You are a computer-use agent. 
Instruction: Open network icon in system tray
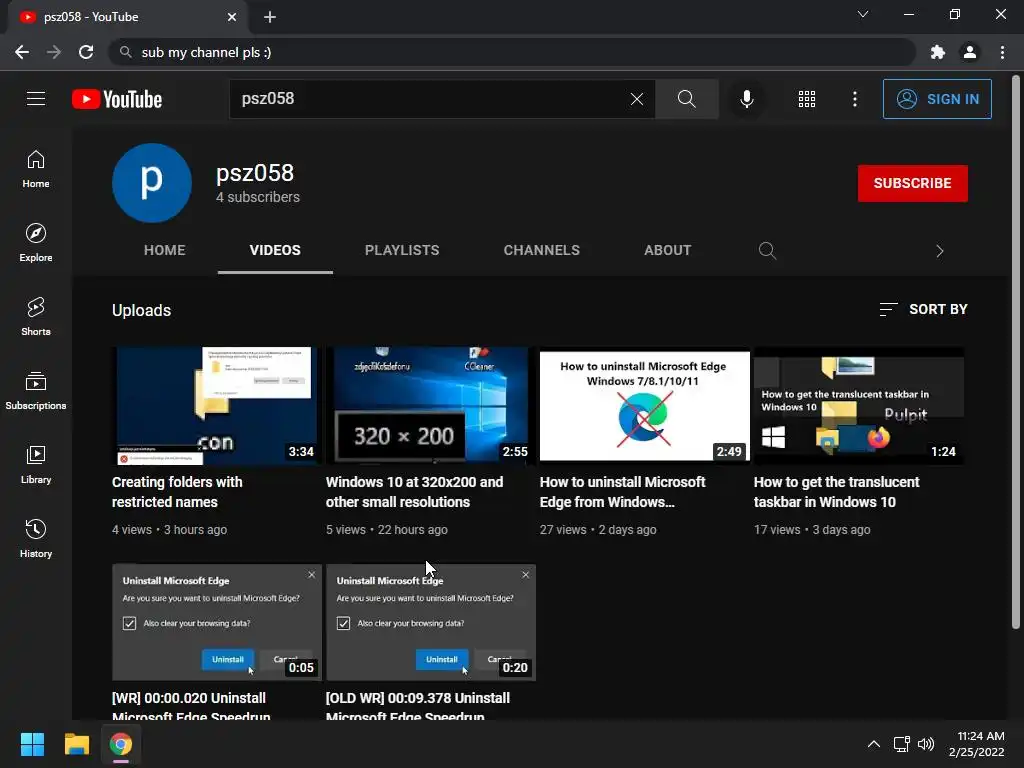pyautogui.click(x=902, y=744)
